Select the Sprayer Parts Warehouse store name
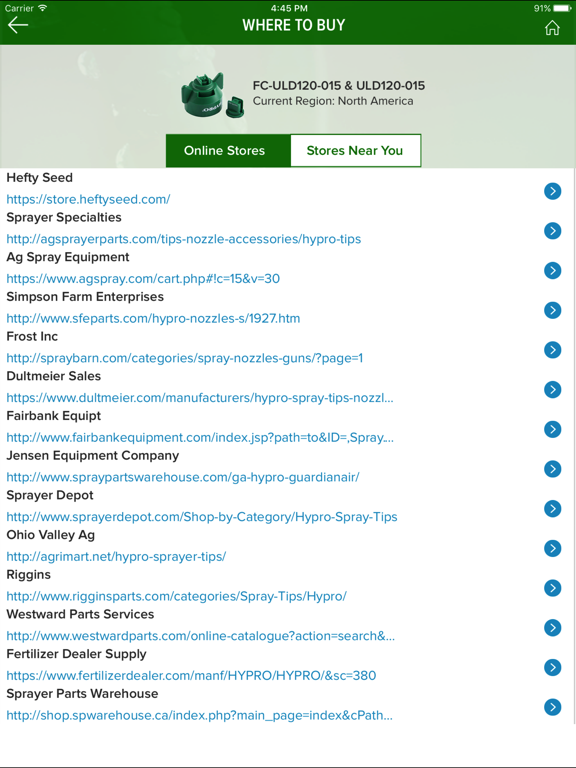This screenshot has width=576, height=768. (82, 693)
